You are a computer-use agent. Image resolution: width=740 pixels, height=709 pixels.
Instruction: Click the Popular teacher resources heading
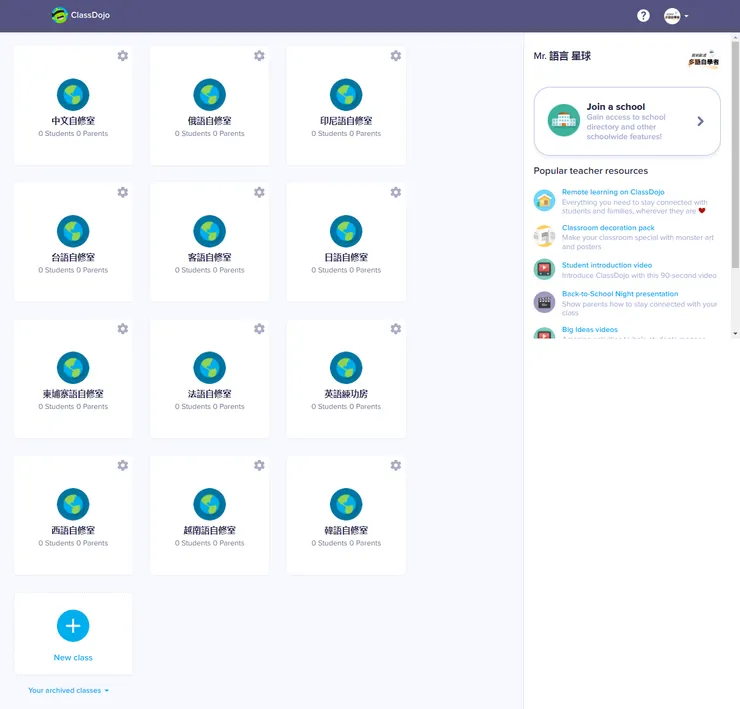click(590, 171)
